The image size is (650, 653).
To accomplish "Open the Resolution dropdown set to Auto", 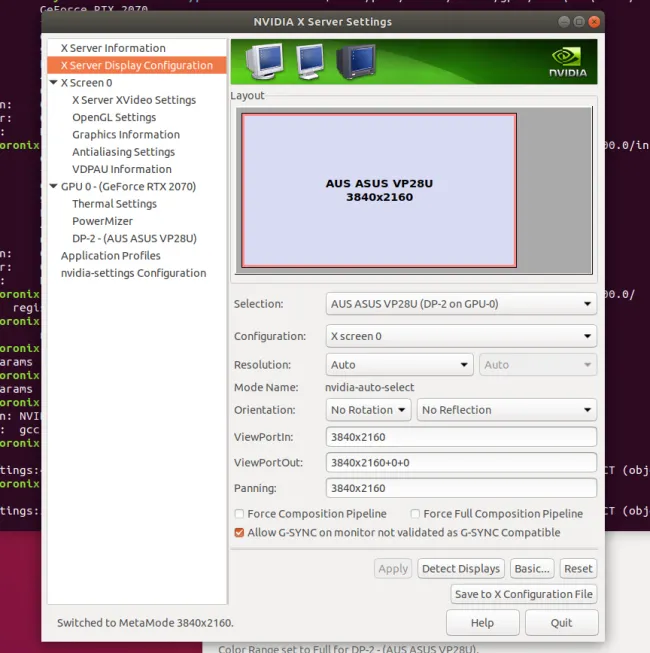I will tap(399, 365).
